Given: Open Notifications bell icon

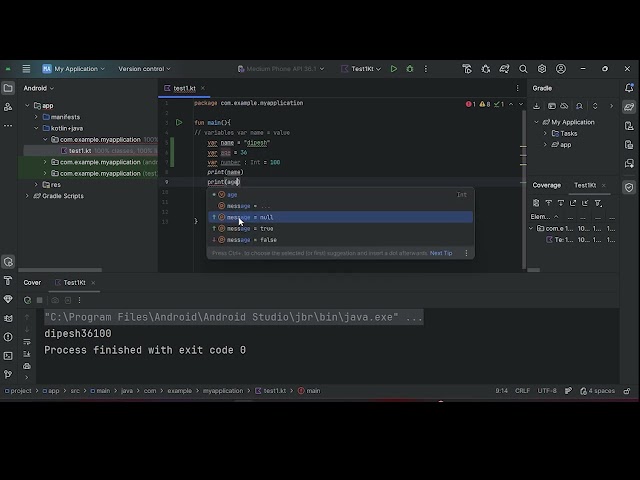Looking at the screenshot, I should point(629,88).
